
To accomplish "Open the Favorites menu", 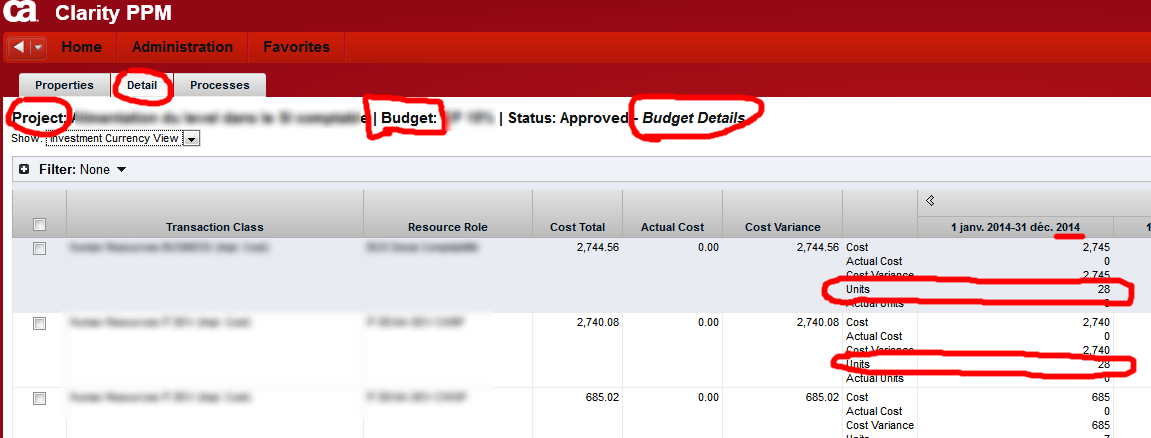I will (297, 47).
